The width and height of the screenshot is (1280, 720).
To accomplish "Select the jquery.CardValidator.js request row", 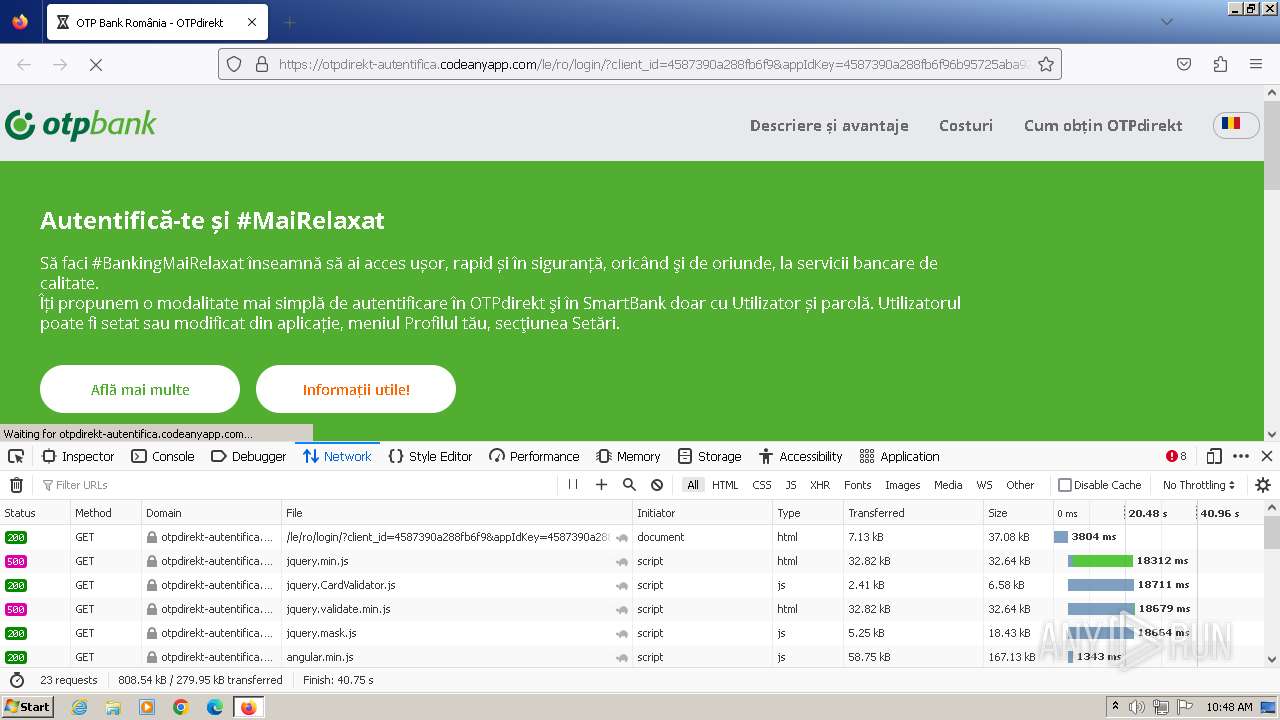I will point(632,585).
